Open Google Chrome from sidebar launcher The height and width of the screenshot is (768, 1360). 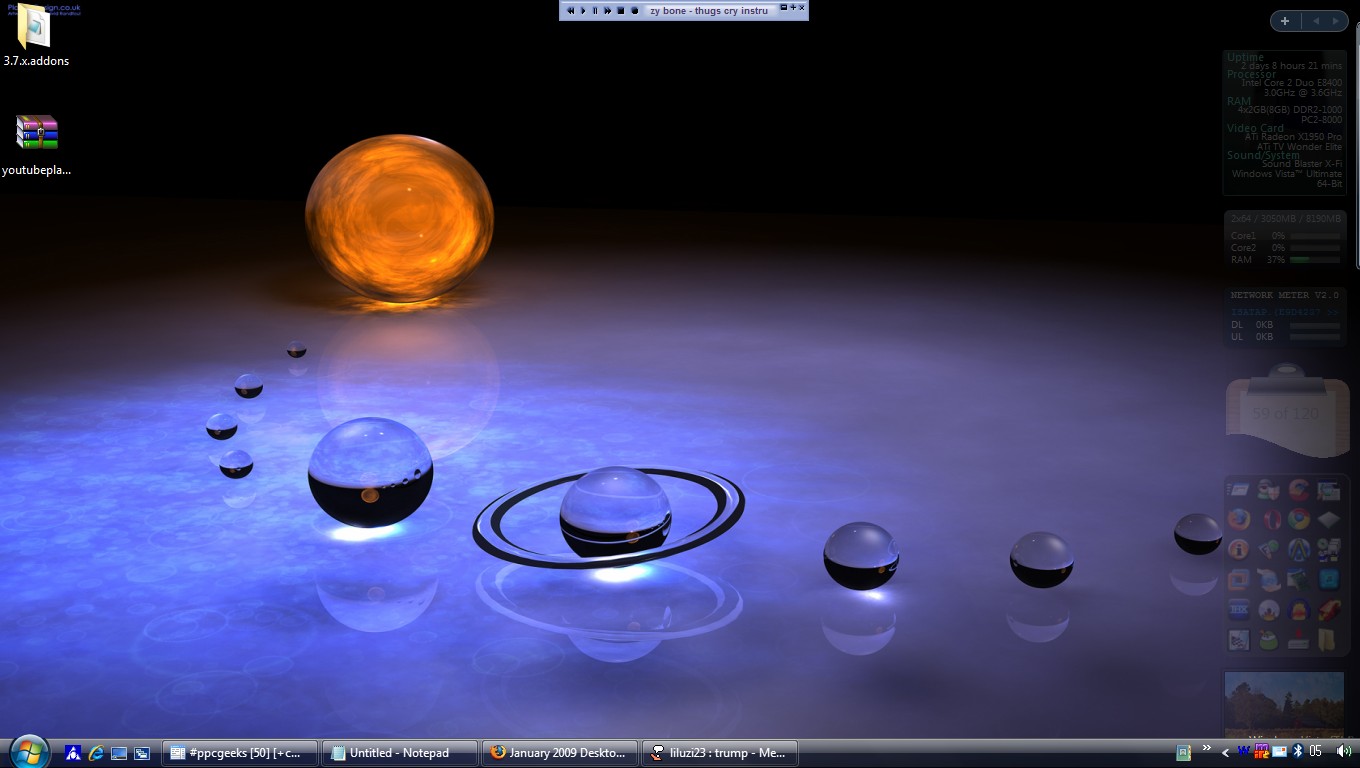tap(1299, 519)
